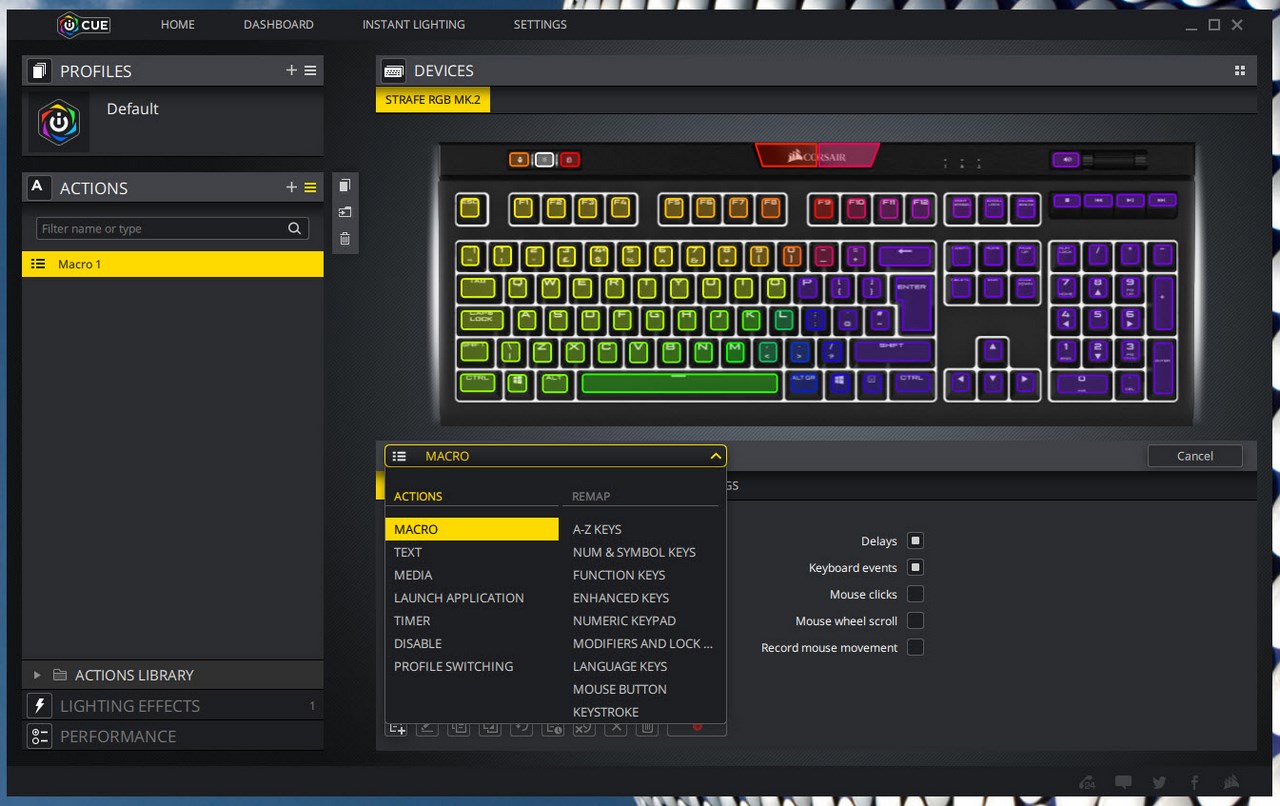Click the play/pause media key
Screen dimensions: 1280x806
(x=1130, y=200)
